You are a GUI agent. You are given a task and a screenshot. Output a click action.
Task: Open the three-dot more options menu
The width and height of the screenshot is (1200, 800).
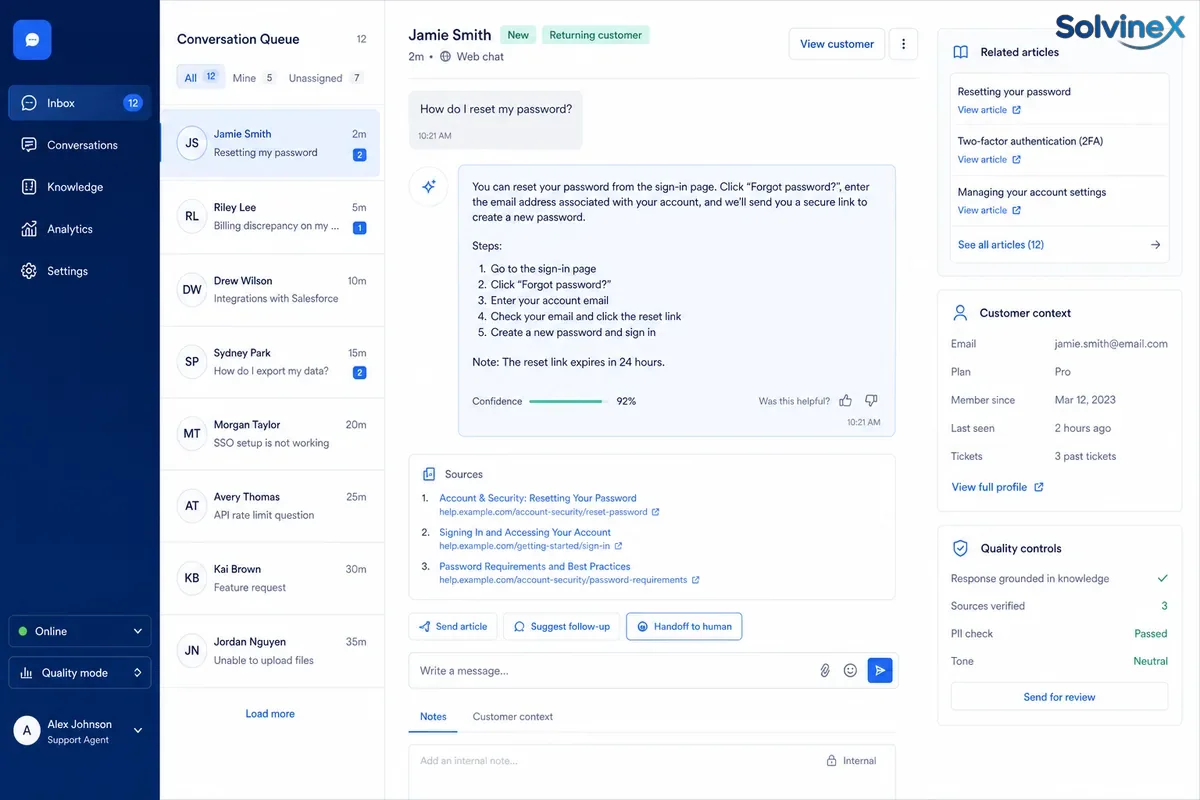(903, 44)
